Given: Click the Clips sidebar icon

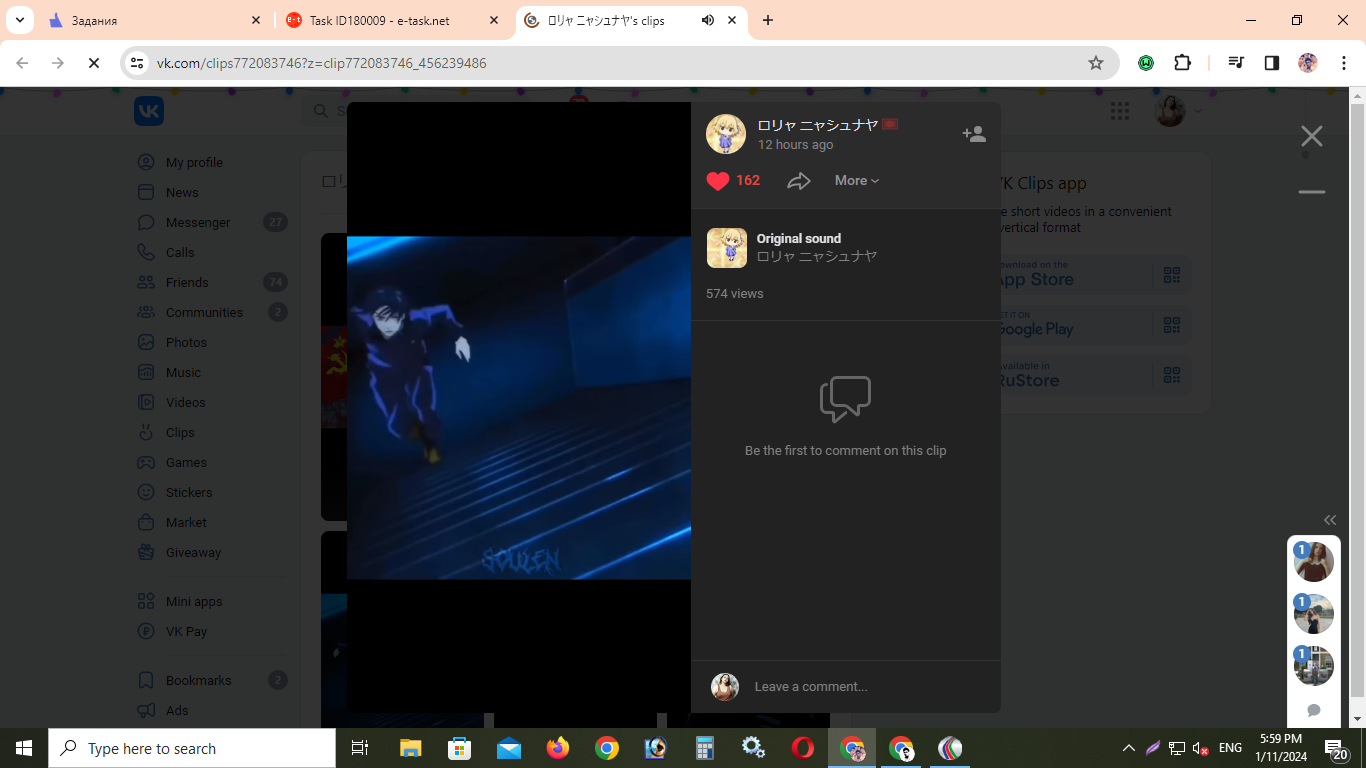Looking at the screenshot, I should (146, 432).
